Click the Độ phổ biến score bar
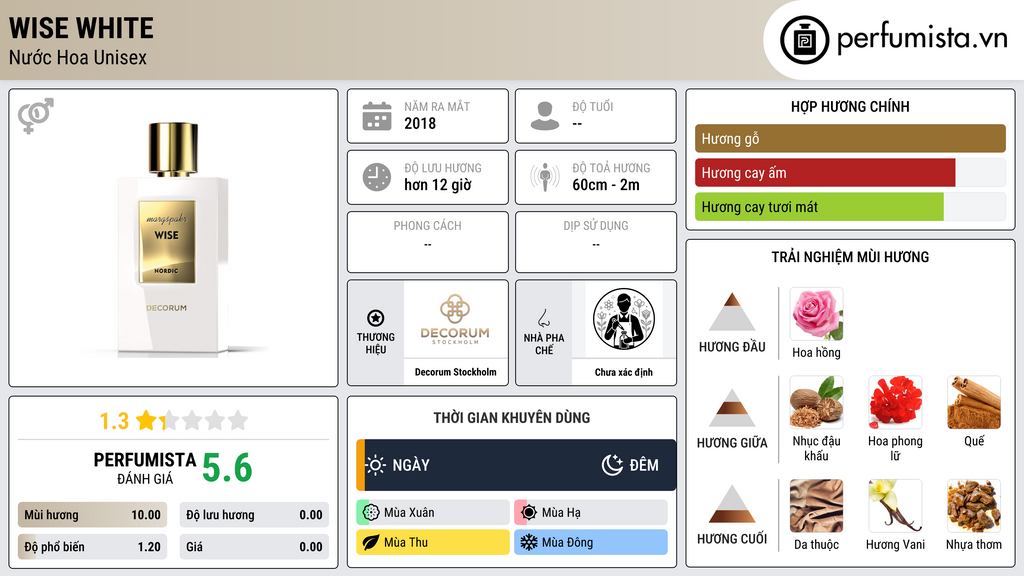 tap(92, 547)
